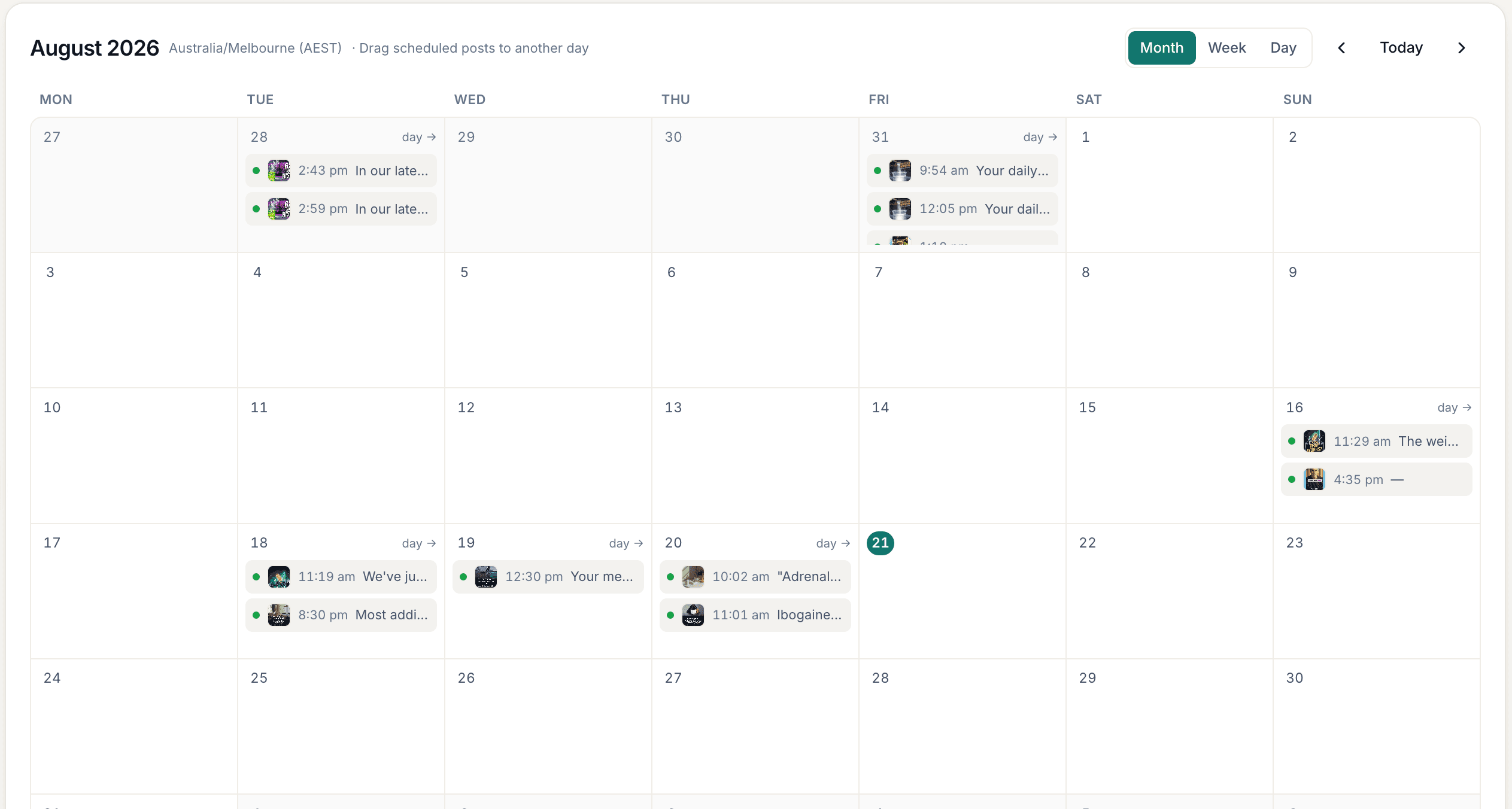Click date number 25
The image size is (1512, 809).
(259, 678)
